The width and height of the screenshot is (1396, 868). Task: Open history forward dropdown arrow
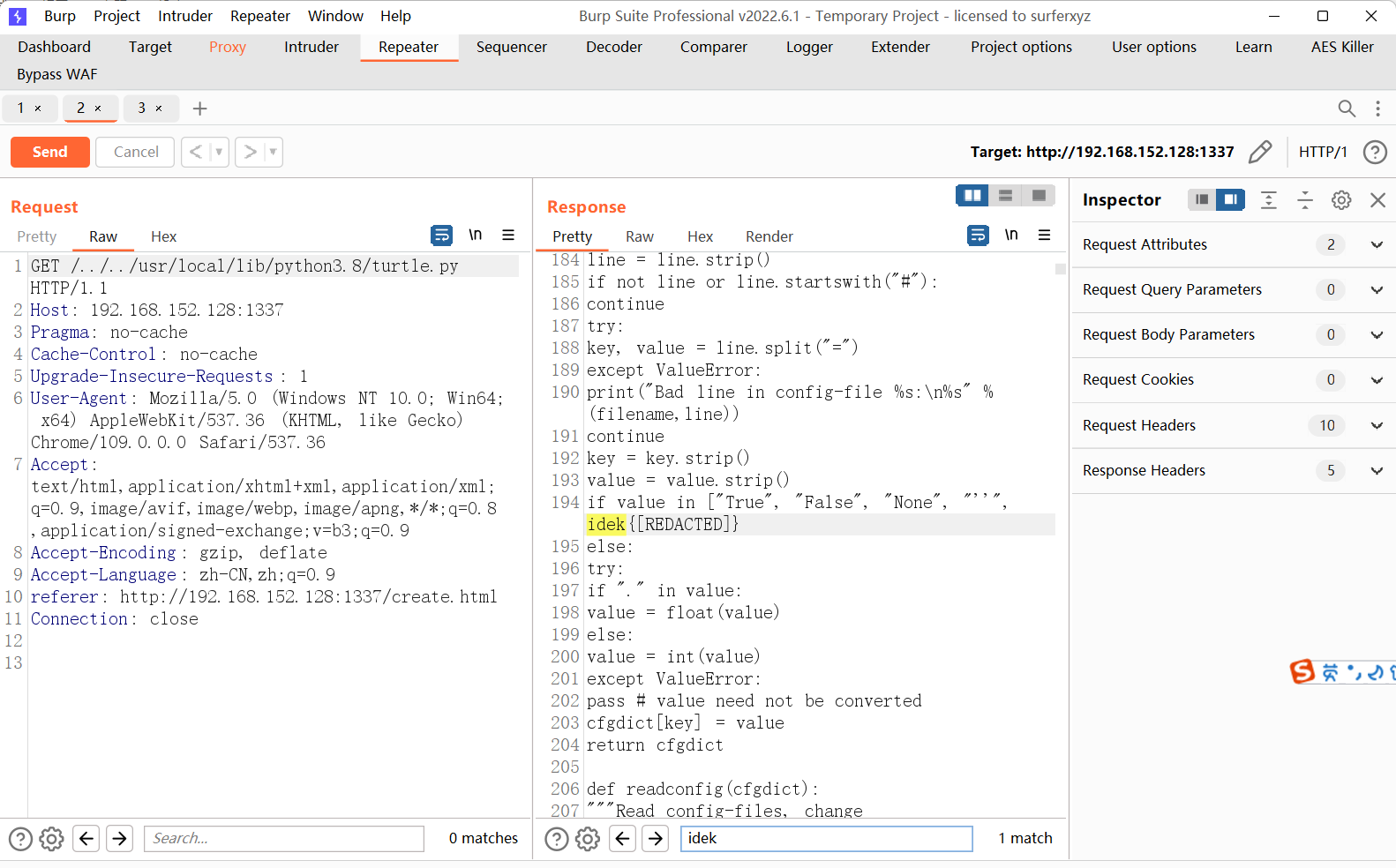click(273, 152)
